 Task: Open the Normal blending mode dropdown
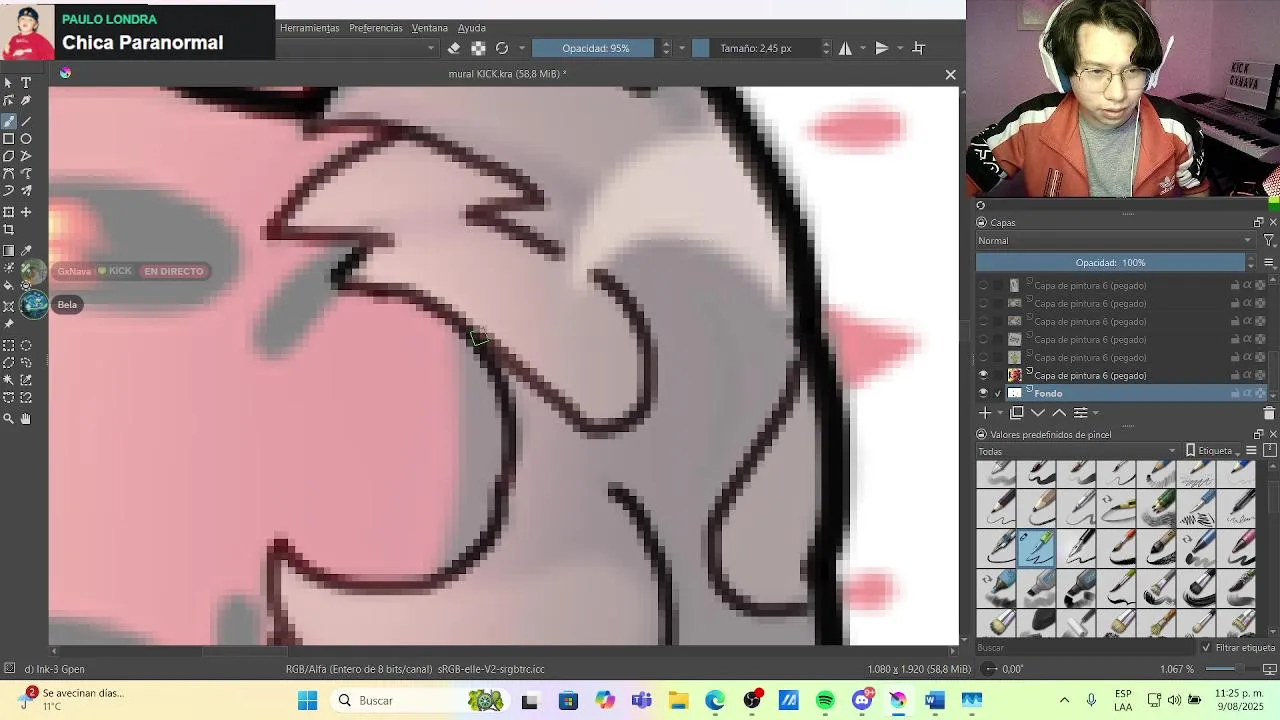(1115, 241)
